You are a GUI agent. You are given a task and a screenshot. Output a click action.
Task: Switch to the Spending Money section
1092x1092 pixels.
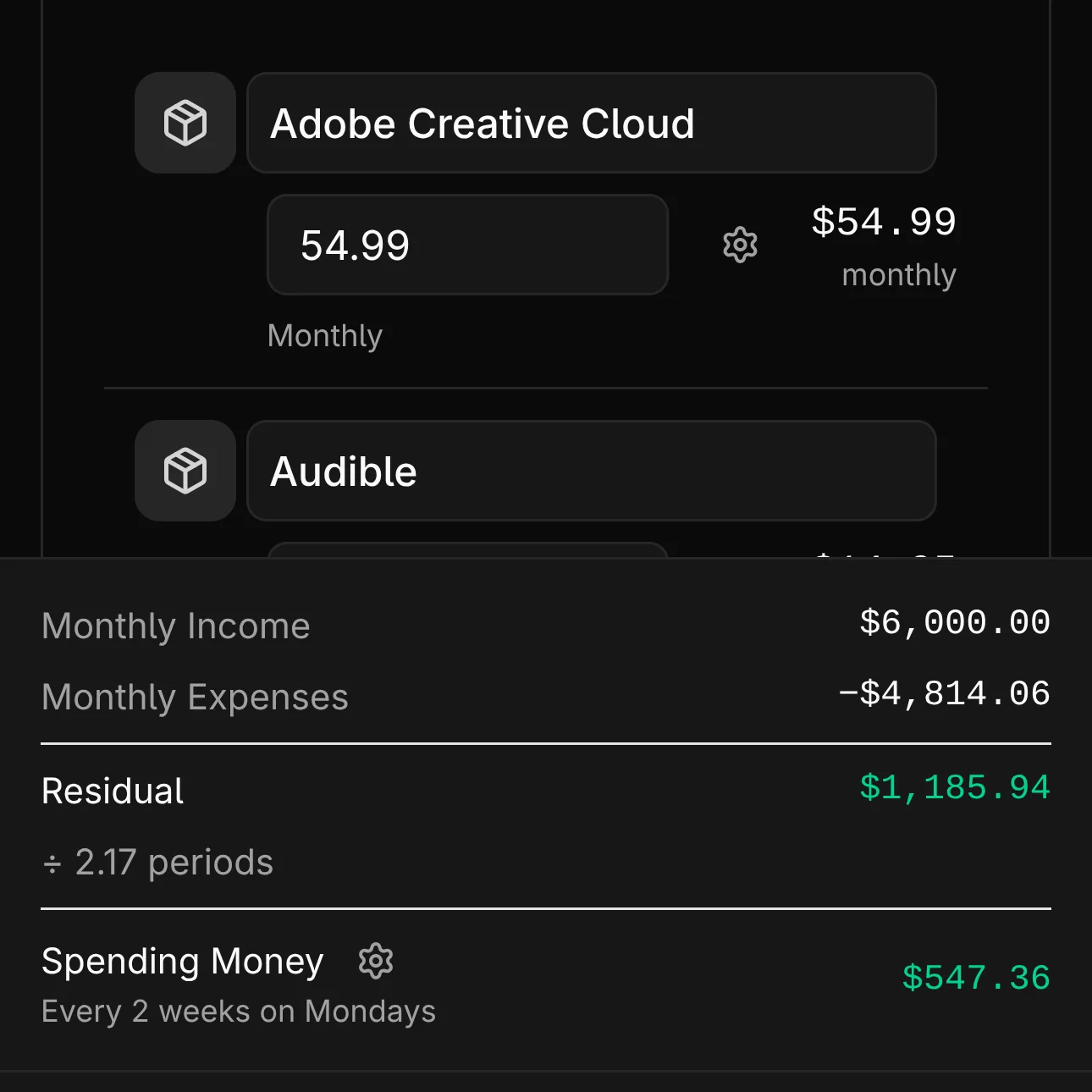pos(181,960)
